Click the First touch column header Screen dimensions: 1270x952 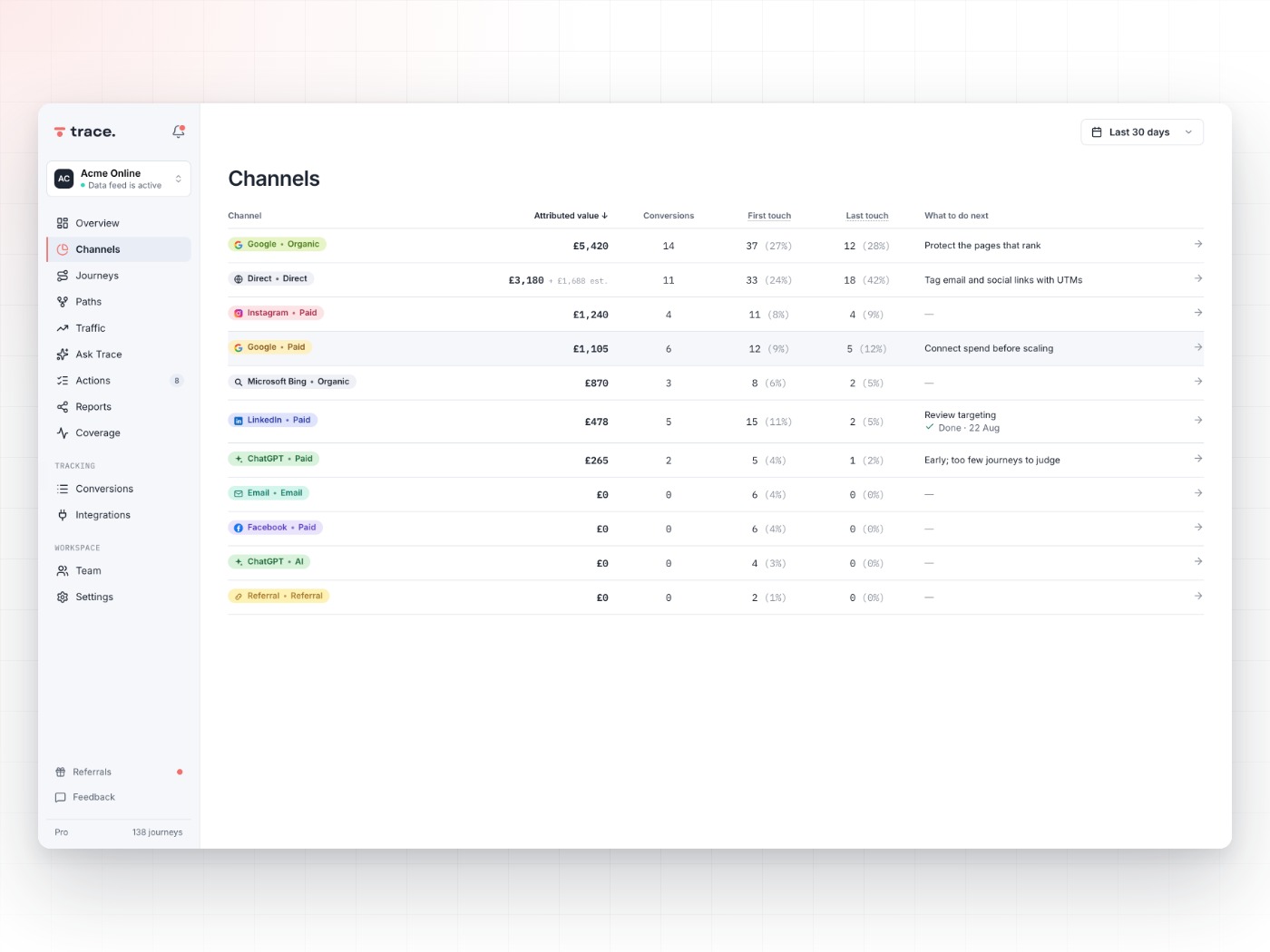tap(769, 216)
